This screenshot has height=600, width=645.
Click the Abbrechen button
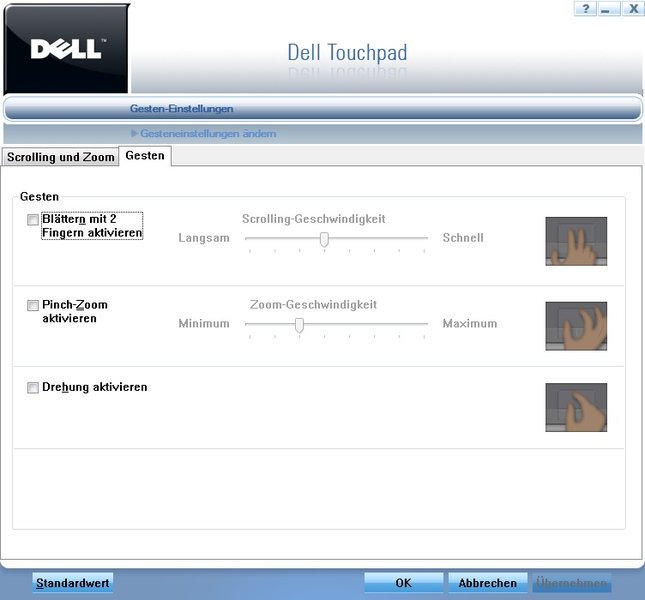click(487, 583)
